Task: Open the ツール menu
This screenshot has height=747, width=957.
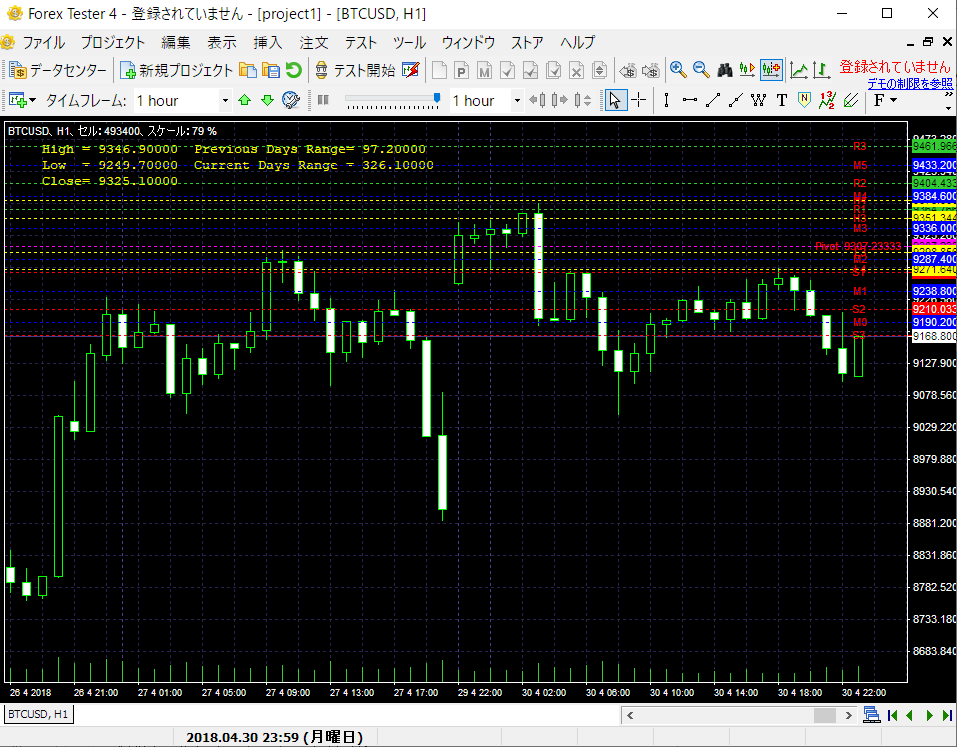Action: point(409,42)
